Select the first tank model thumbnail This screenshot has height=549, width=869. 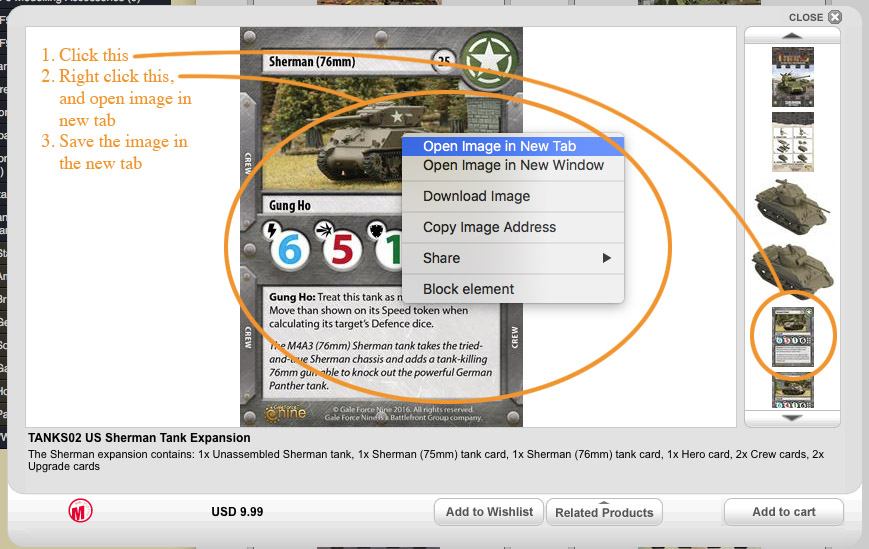coord(793,206)
